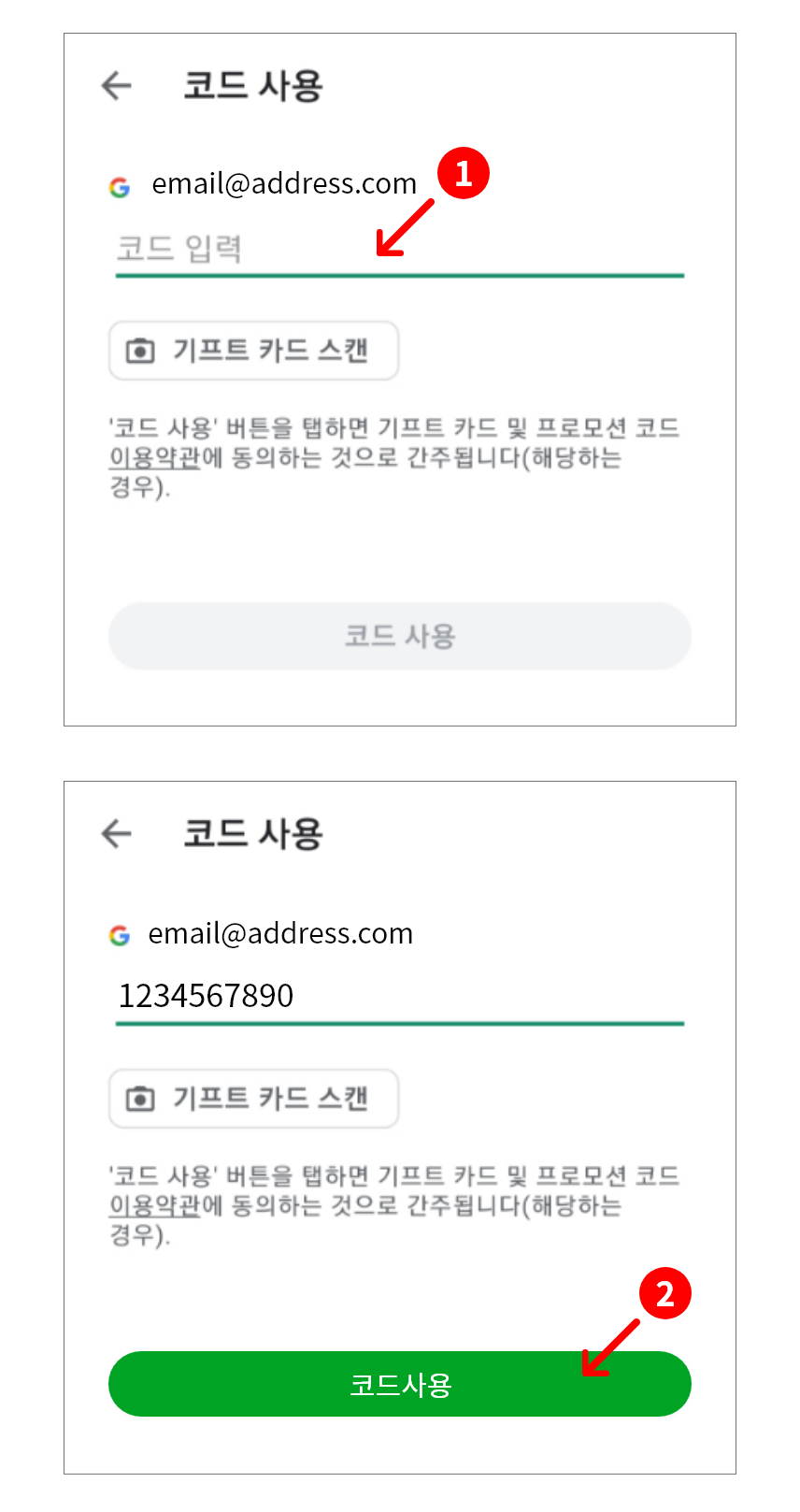Click the 코드 사용 title in the filled-code screen
The height and width of the screenshot is (1512, 800).
pos(252,833)
